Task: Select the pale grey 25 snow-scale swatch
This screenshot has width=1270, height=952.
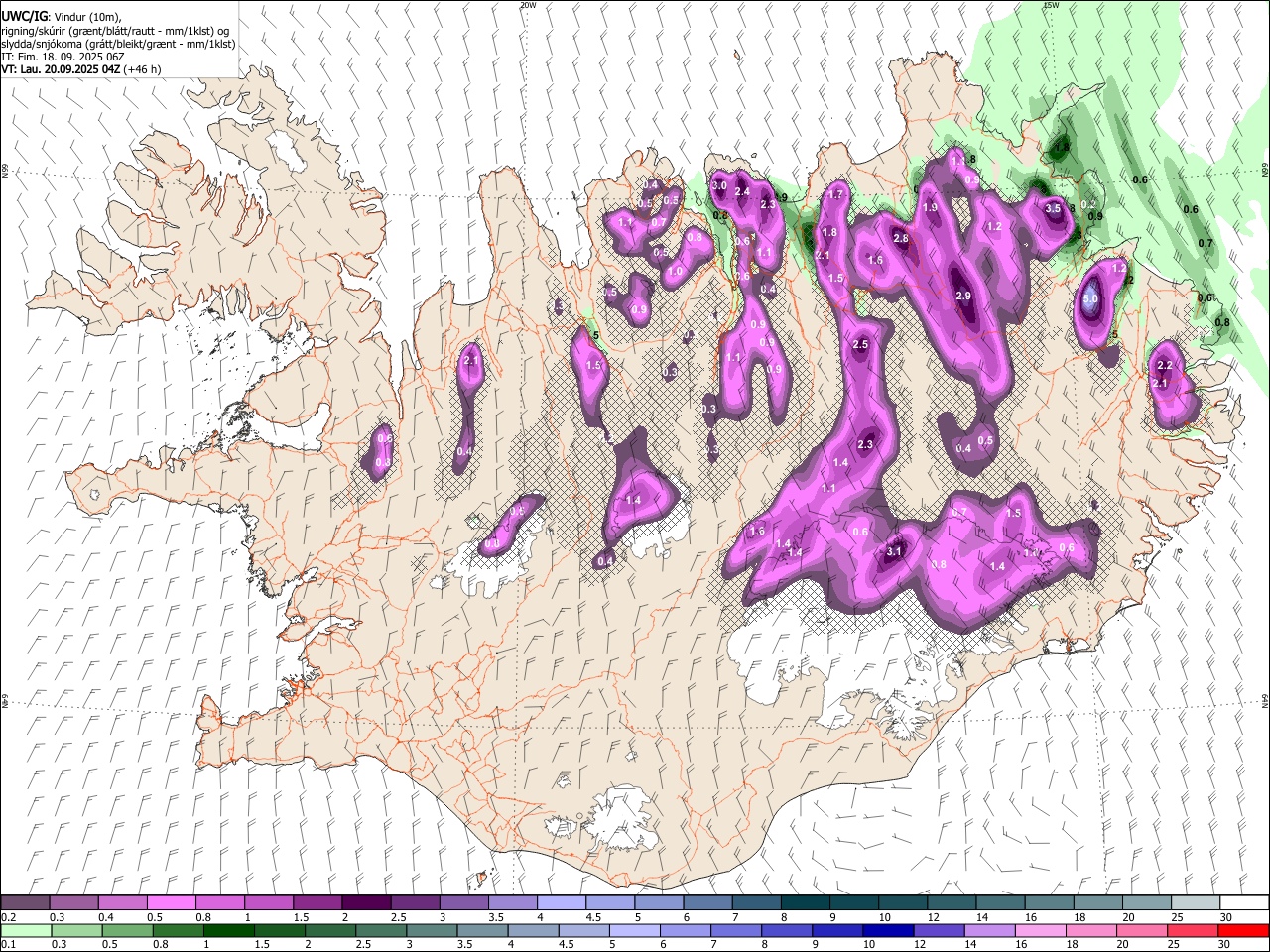Action: 1196,902
